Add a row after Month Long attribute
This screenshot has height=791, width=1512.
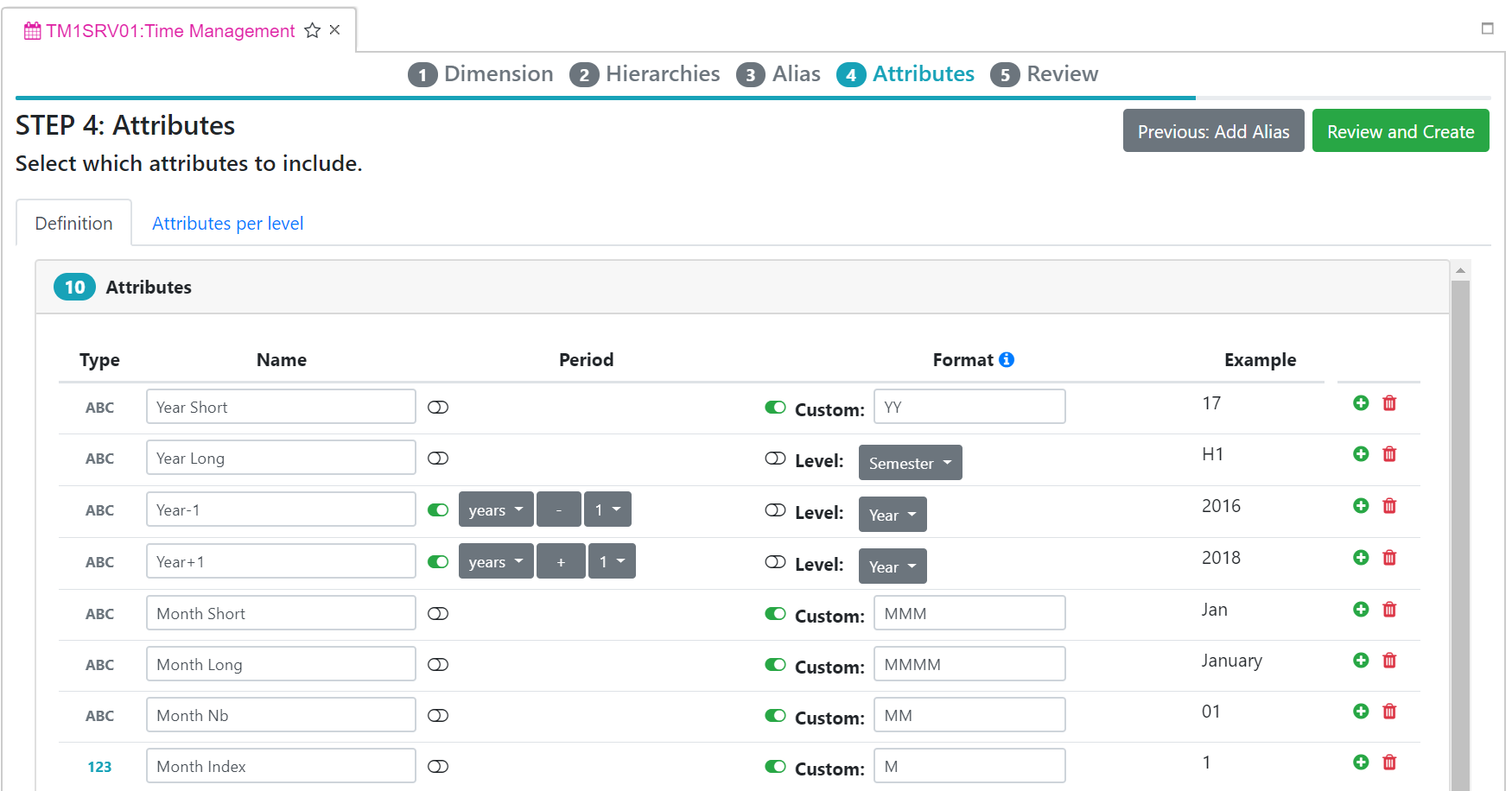pos(1361,661)
